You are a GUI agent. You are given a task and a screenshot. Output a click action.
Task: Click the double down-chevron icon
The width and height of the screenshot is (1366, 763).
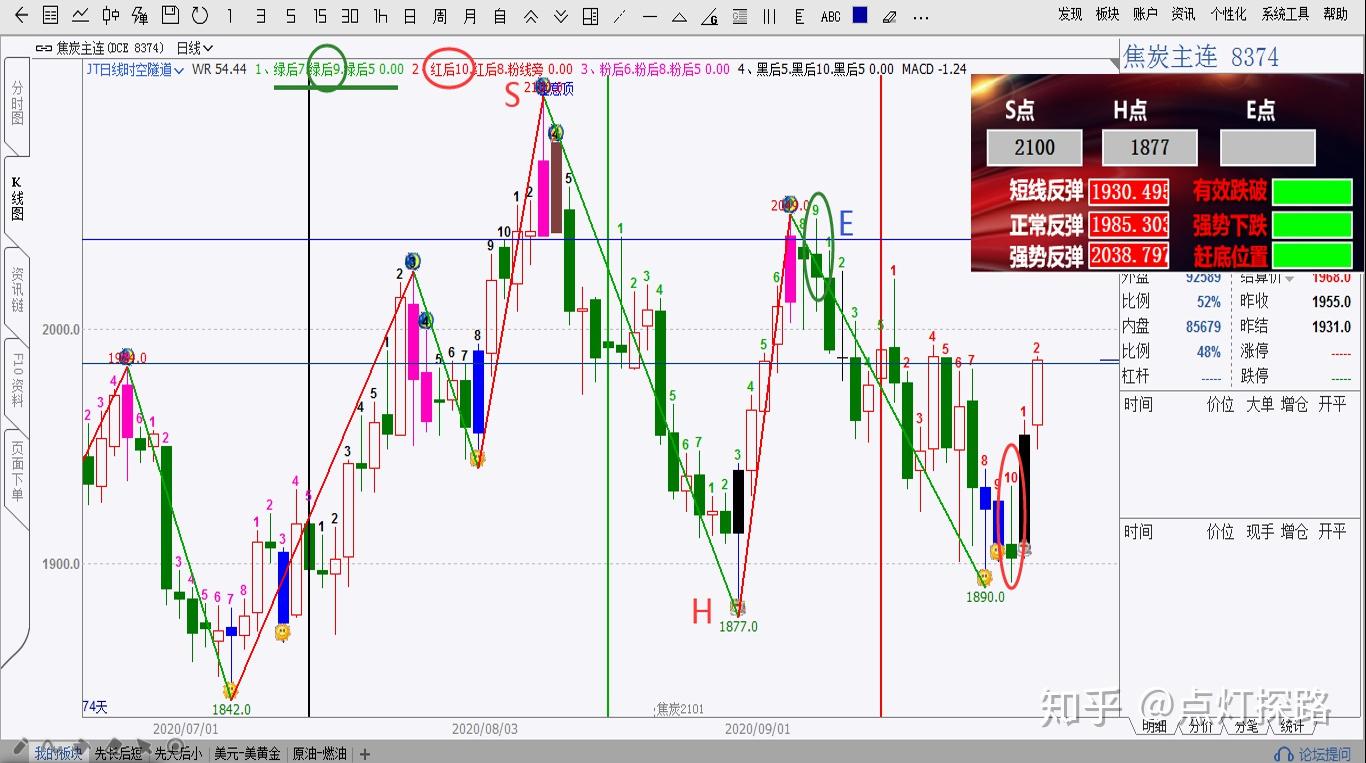click(x=561, y=15)
